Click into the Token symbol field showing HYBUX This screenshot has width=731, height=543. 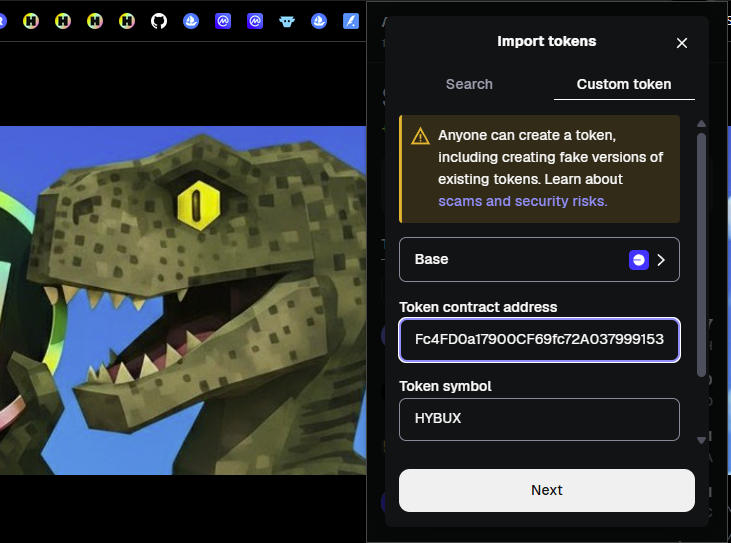[539, 419]
